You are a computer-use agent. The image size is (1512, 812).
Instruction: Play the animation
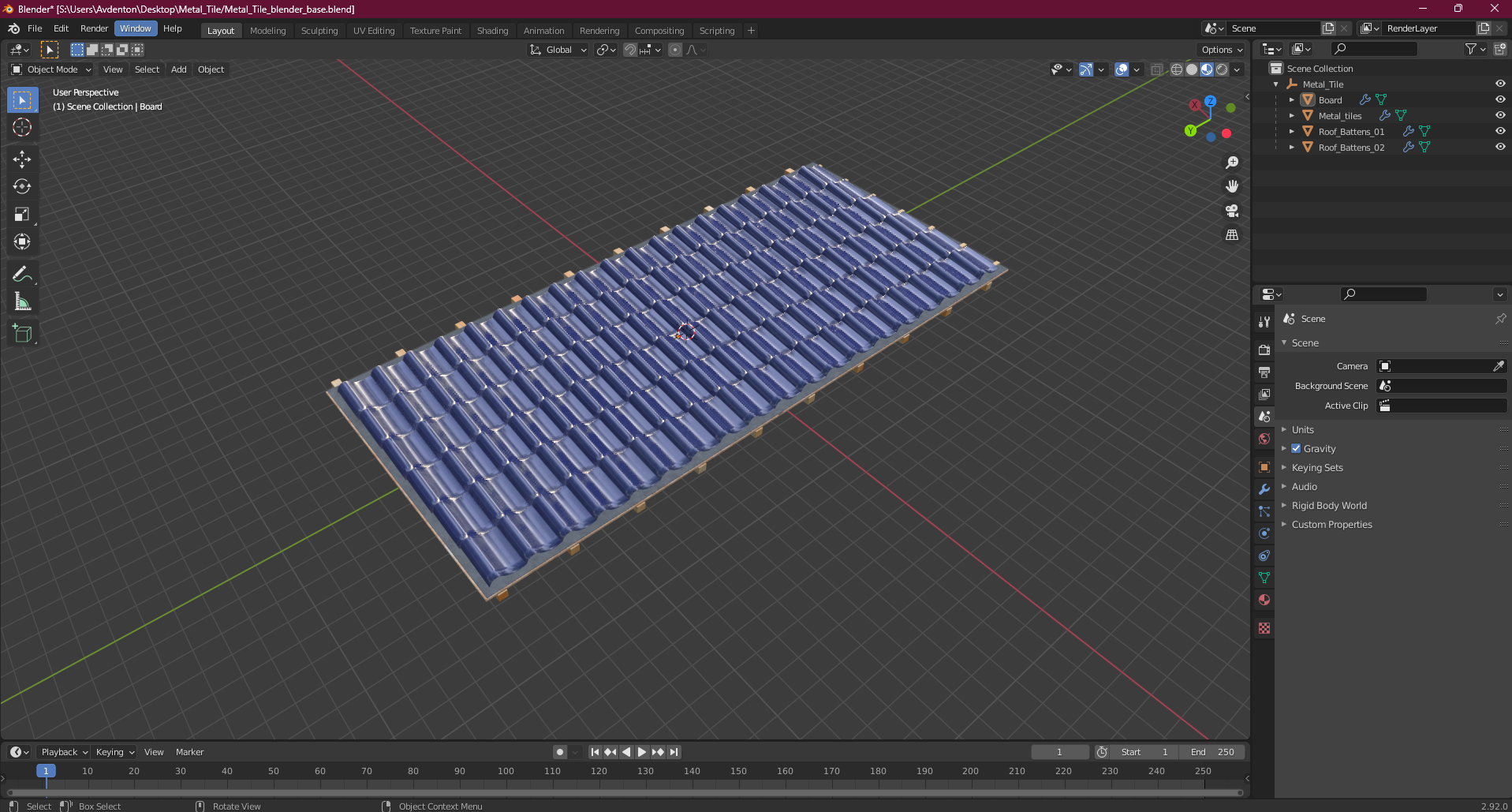click(642, 752)
